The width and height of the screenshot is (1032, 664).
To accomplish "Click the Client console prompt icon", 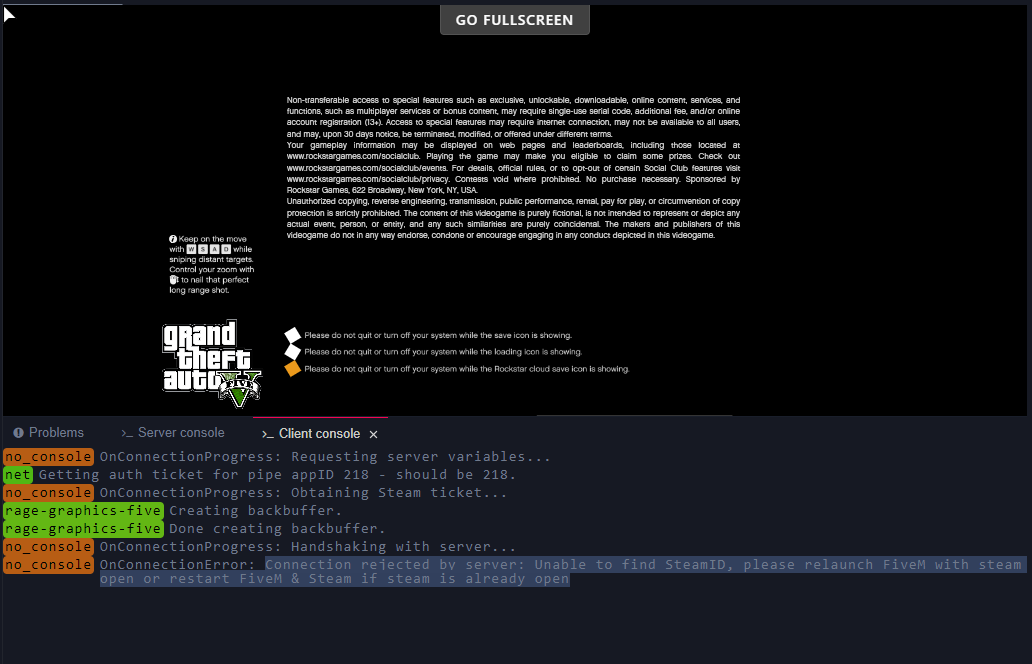I will coord(267,434).
